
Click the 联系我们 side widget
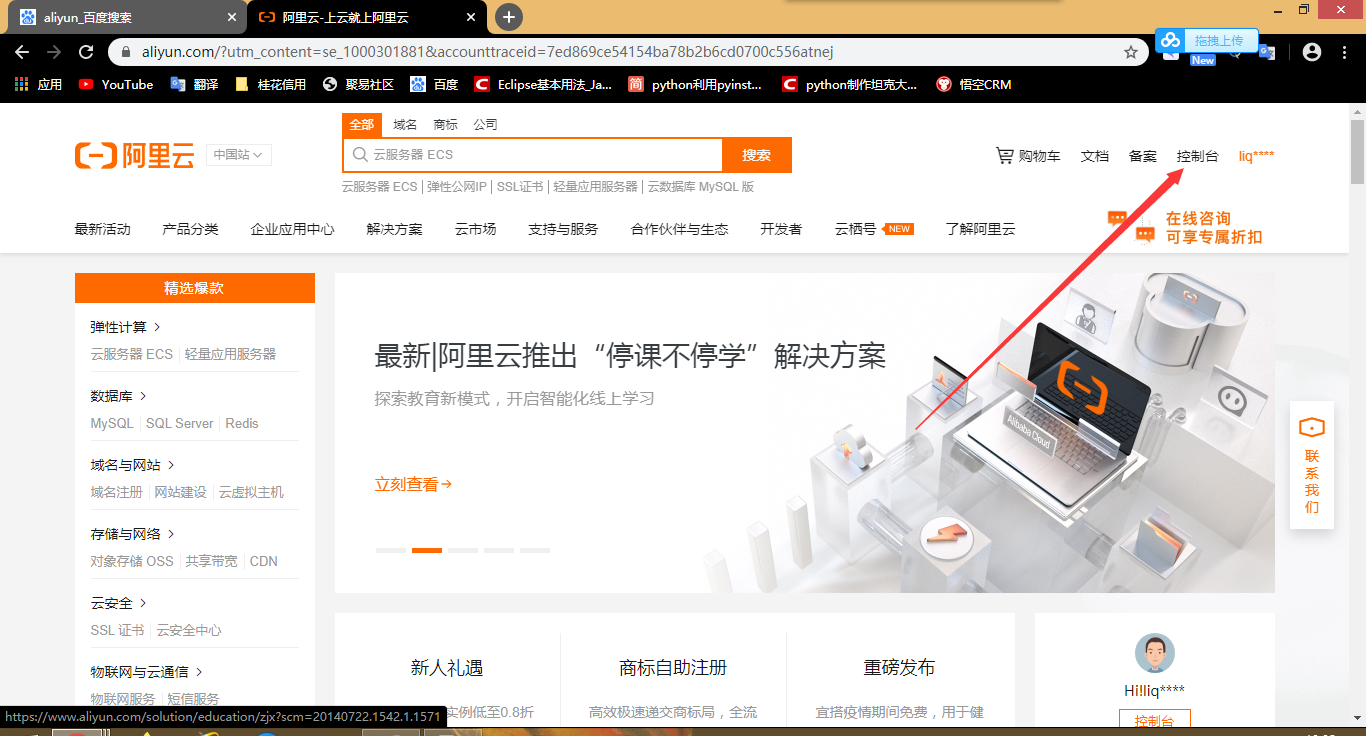(x=1311, y=465)
